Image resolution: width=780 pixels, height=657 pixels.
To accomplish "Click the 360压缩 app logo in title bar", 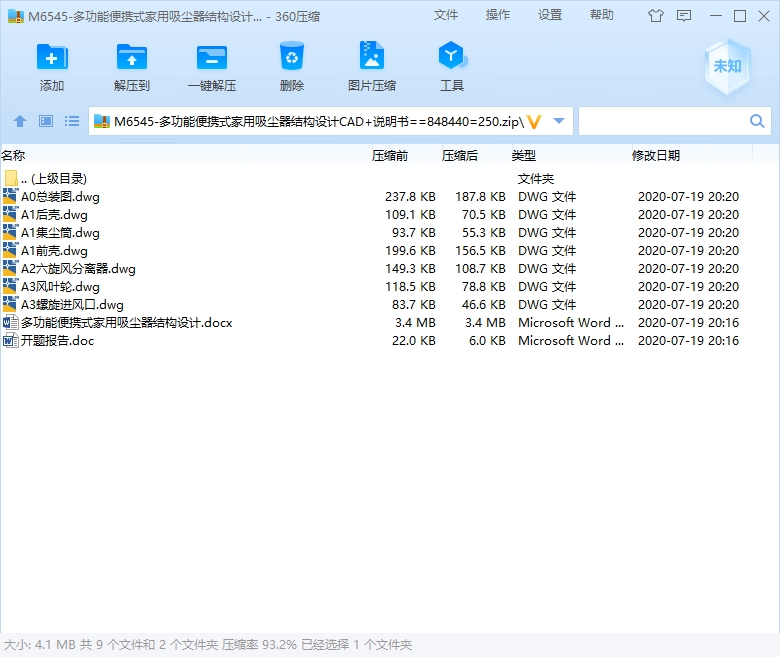I will (16, 16).
